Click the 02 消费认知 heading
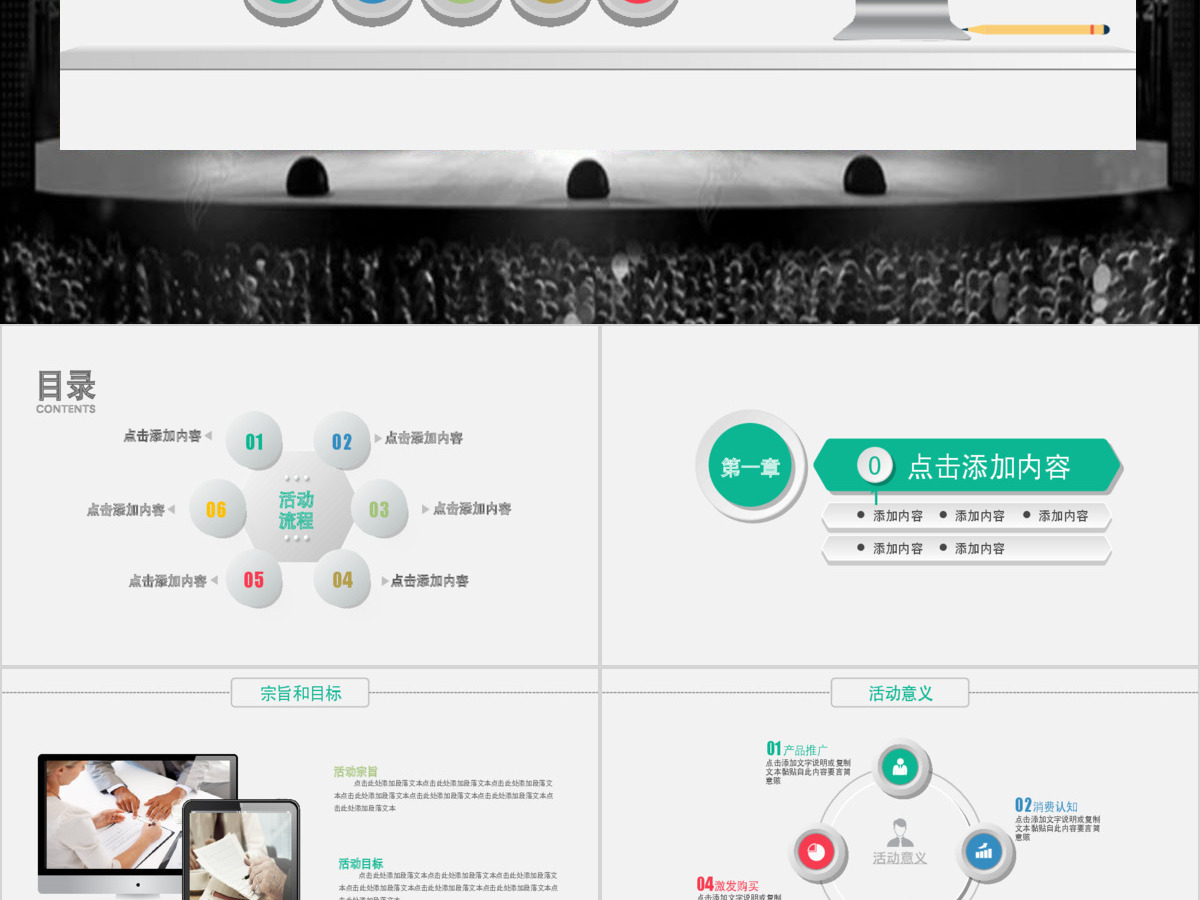The image size is (1200, 900). point(1046,805)
